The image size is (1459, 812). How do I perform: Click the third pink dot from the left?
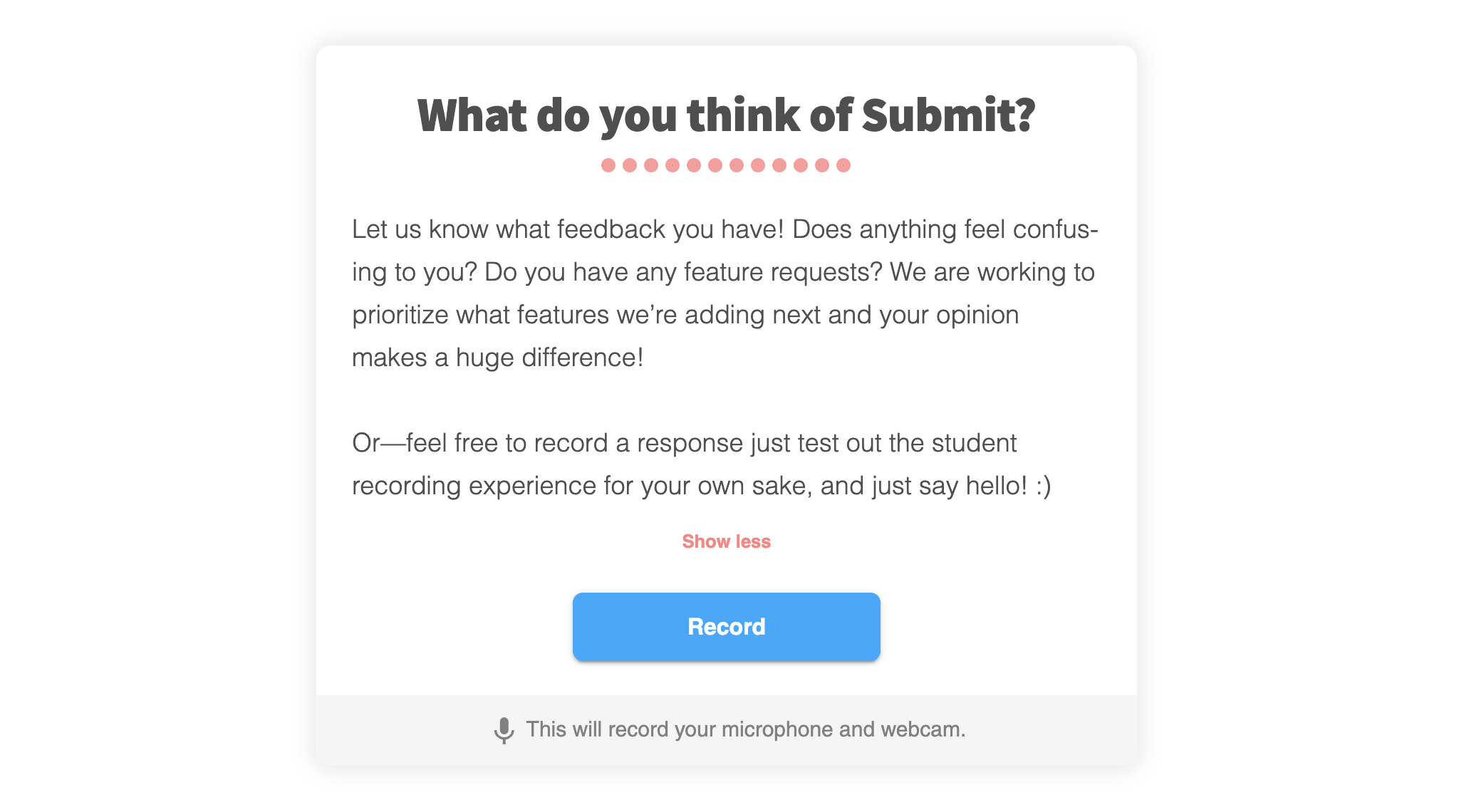pyautogui.click(x=651, y=165)
